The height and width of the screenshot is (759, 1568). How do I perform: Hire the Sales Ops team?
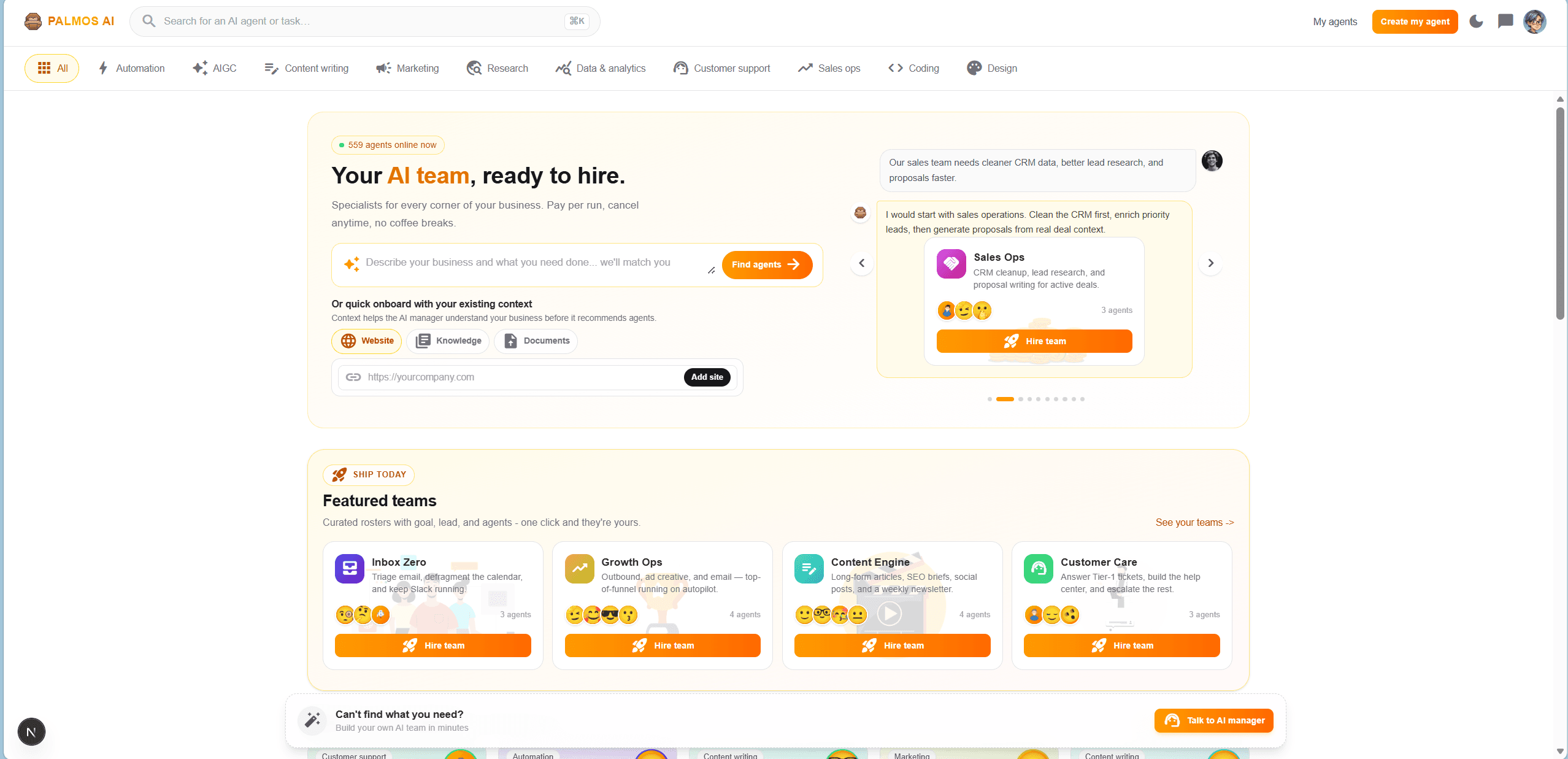1034,341
